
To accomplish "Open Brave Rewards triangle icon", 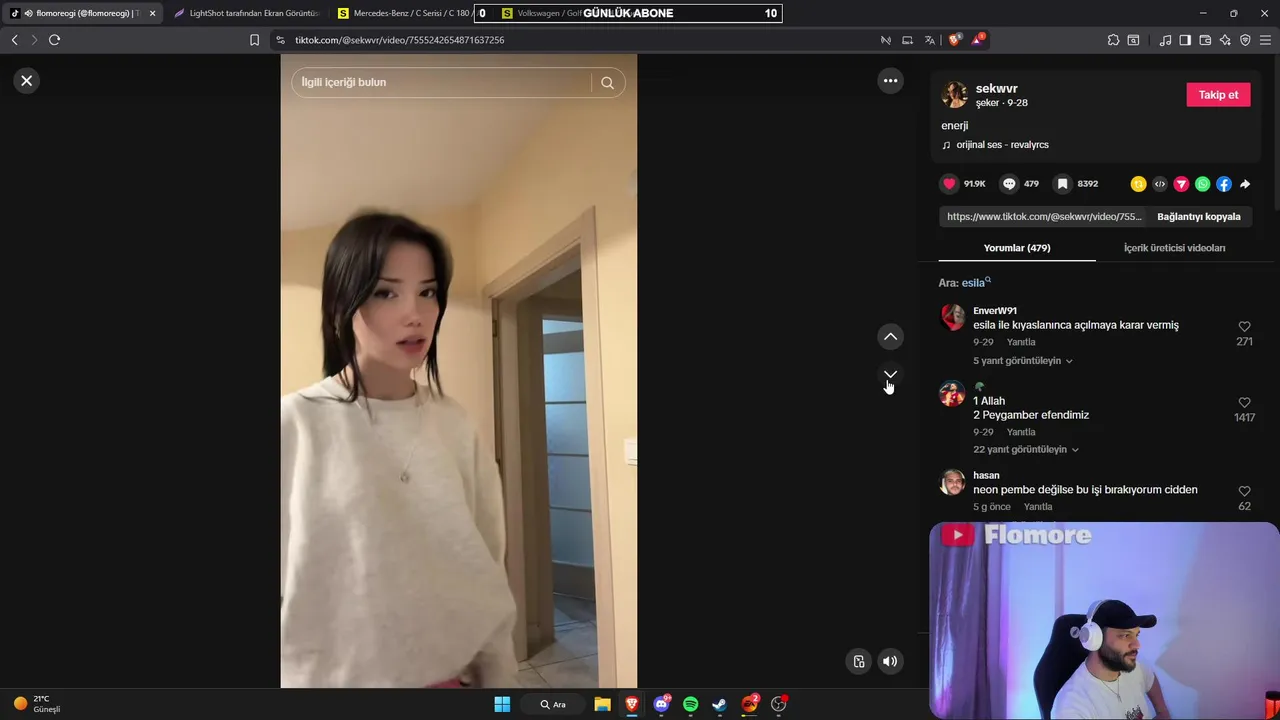I will pos(977,40).
